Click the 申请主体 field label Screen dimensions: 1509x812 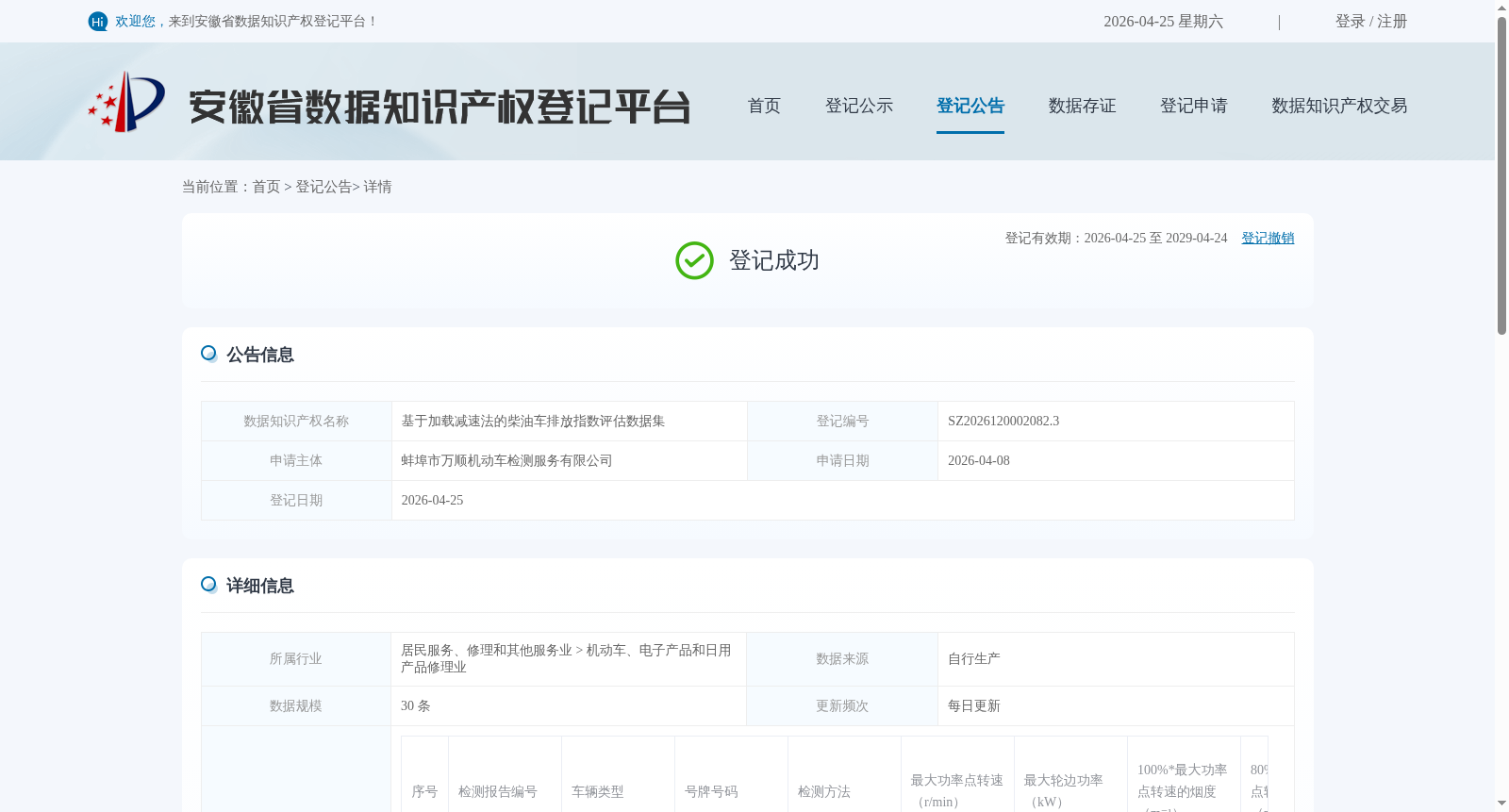point(296,461)
